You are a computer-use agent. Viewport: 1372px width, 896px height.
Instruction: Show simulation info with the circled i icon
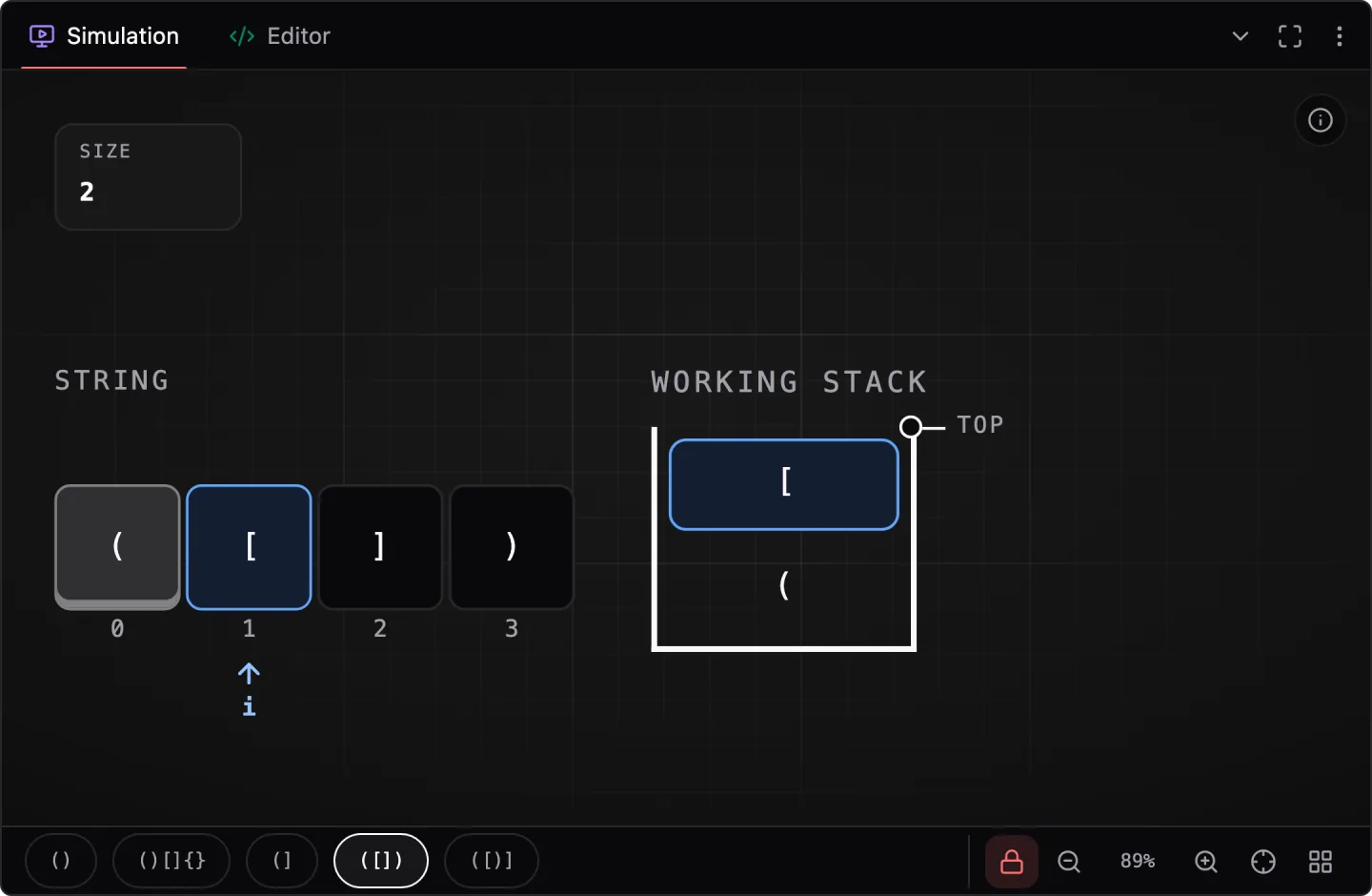[1321, 120]
